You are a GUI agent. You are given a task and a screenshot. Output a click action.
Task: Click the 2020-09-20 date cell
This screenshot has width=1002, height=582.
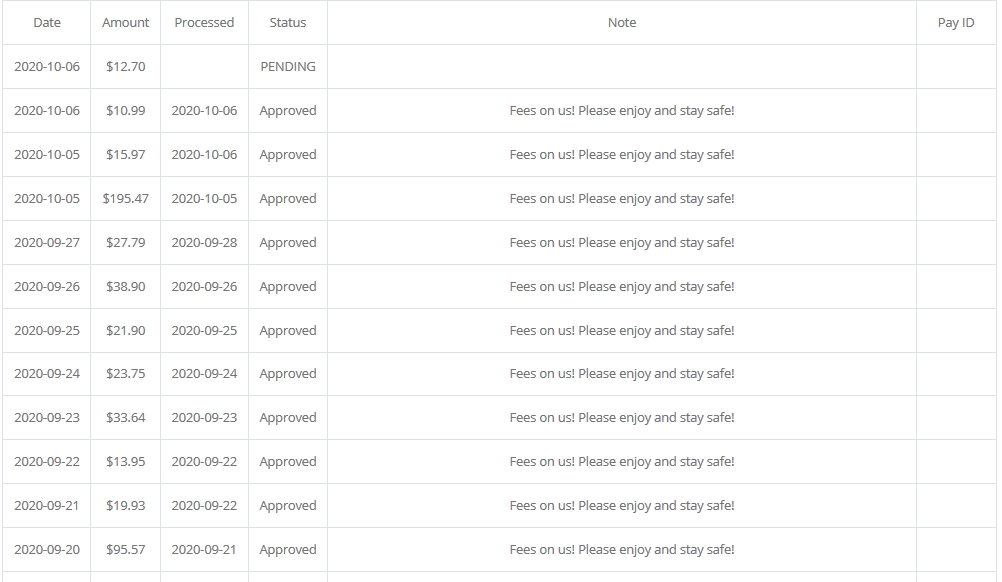pos(47,550)
